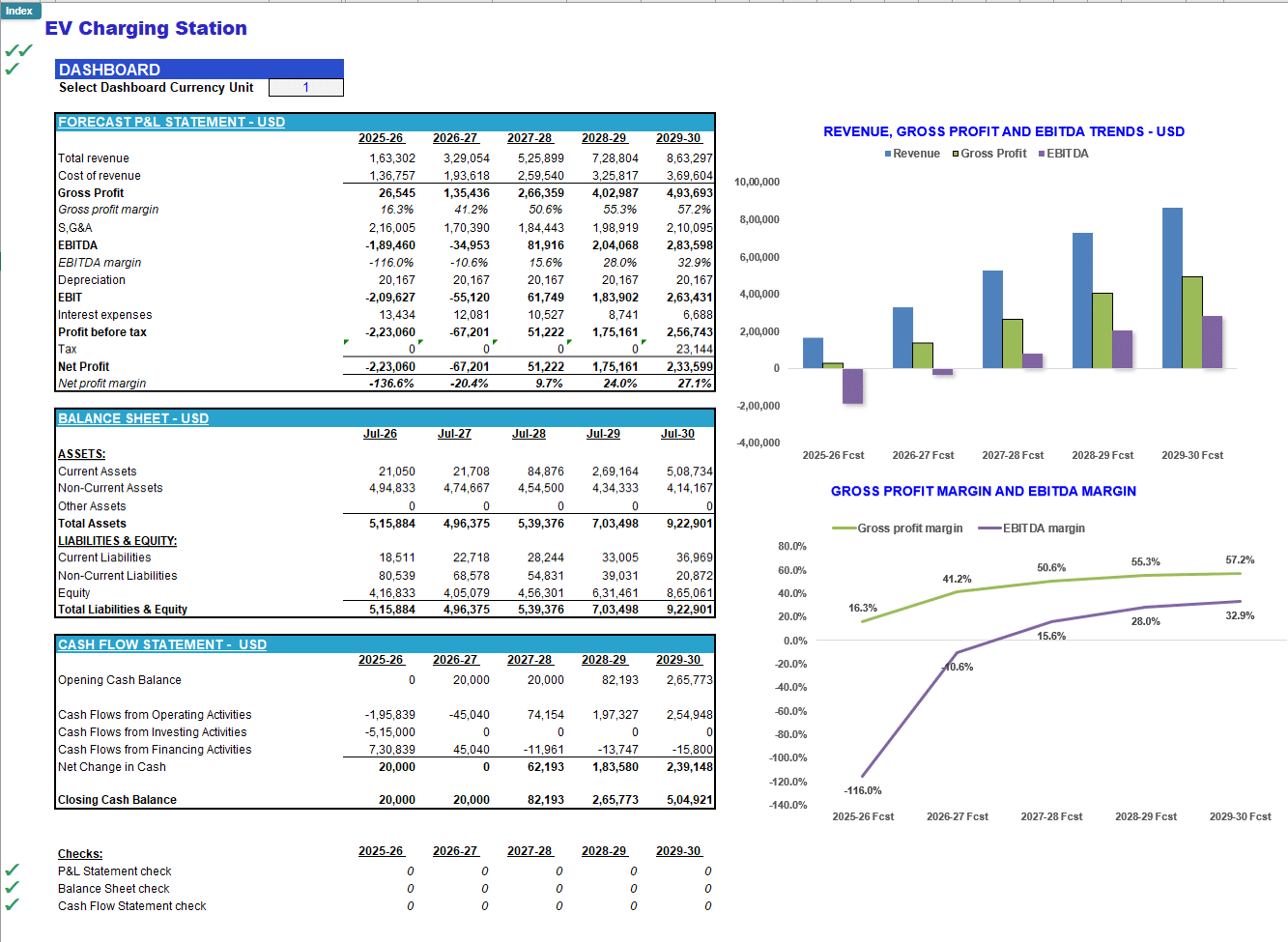Select the Depreciation row label
This screenshot has width=1288, height=942.
pyautogui.click(x=92, y=280)
